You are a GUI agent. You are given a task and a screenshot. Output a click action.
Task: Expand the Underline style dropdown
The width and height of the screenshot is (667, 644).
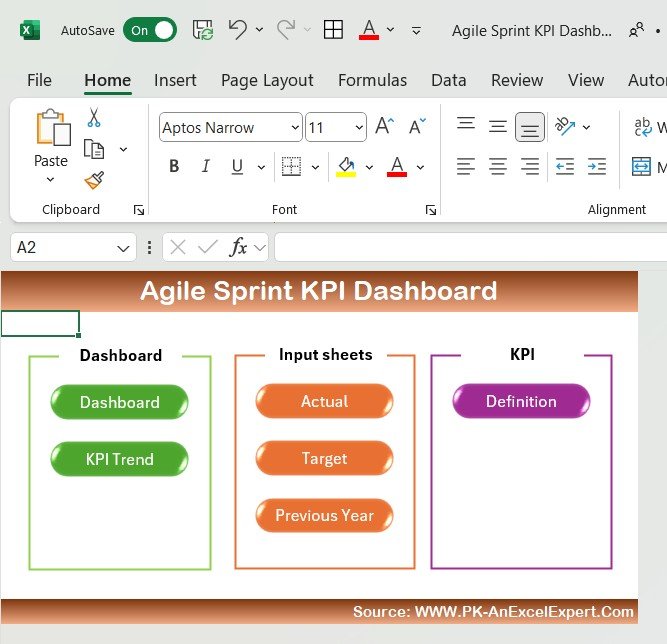261,167
